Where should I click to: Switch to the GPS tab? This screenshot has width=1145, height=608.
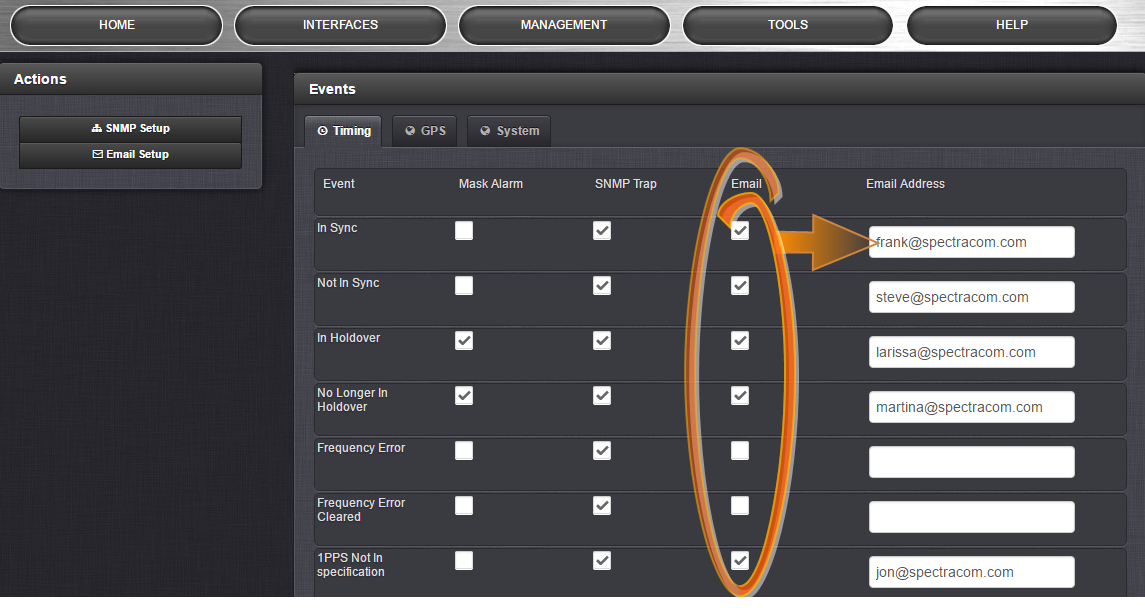424,131
